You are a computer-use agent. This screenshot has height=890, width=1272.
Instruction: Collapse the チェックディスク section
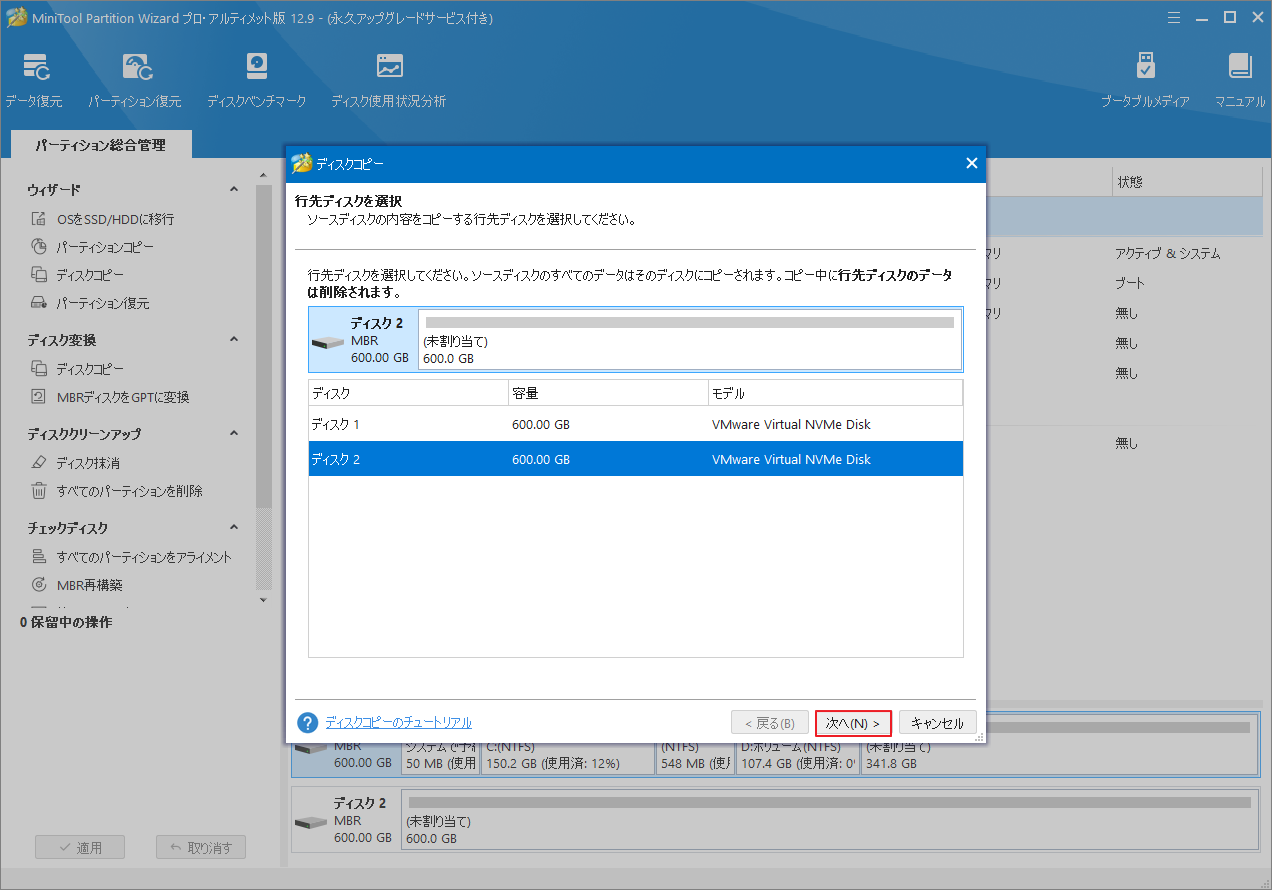[x=234, y=528]
